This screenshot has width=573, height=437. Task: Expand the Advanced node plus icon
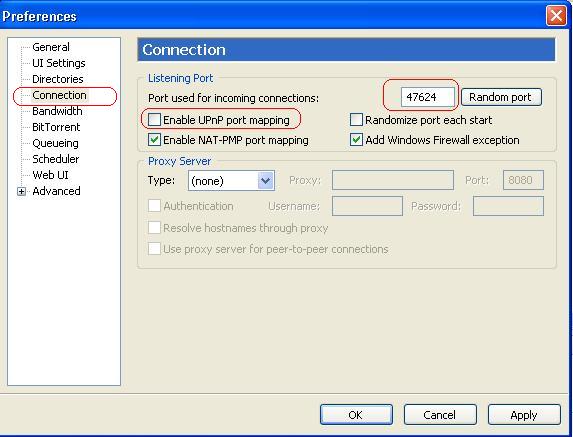pyautogui.click(x=22, y=191)
